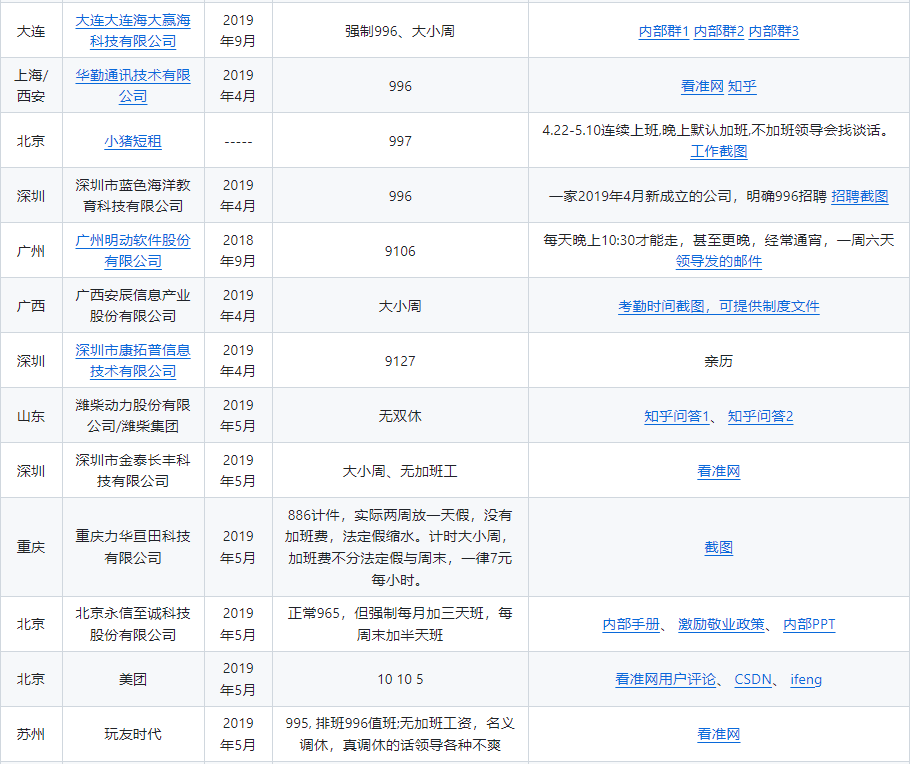
Task: Open 知乎问答2 link for 潍柴动力
Action: point(760,416)
